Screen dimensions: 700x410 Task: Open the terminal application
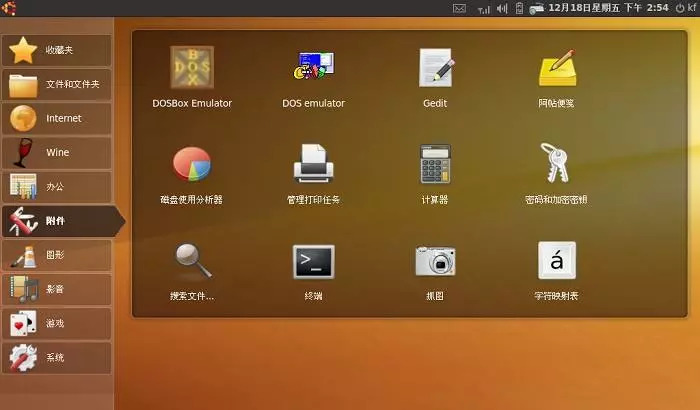[313, 262]
